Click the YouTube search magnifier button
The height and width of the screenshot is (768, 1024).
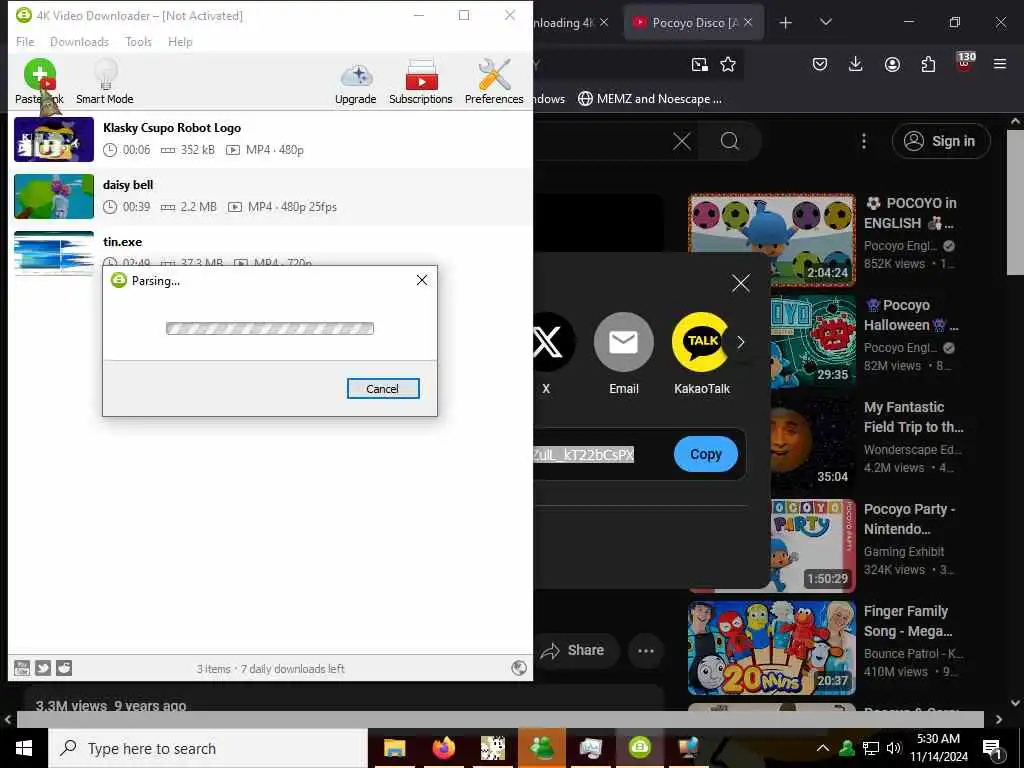729,141
